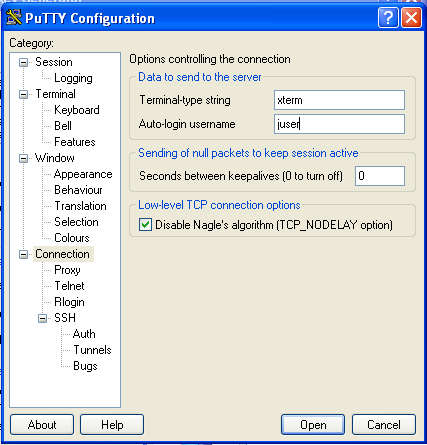Close the PuTTY Configuration window
The image size is (427, 445).
click(411, 17)
